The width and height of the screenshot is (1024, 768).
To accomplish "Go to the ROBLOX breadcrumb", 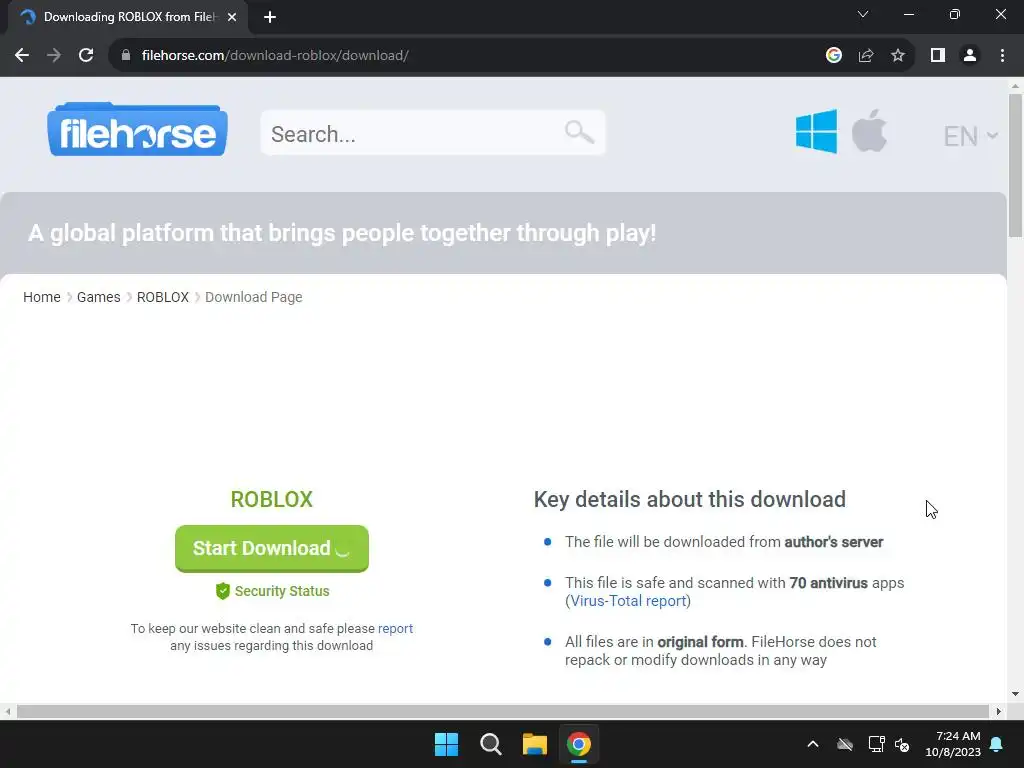I will 163,297.
